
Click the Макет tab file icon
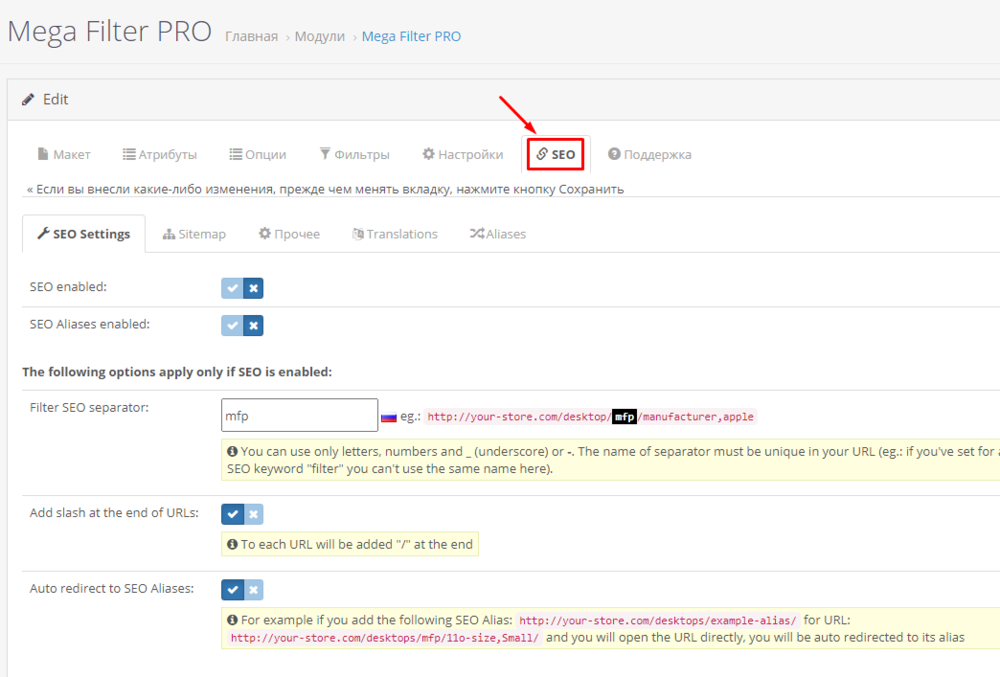coord(43,154)
